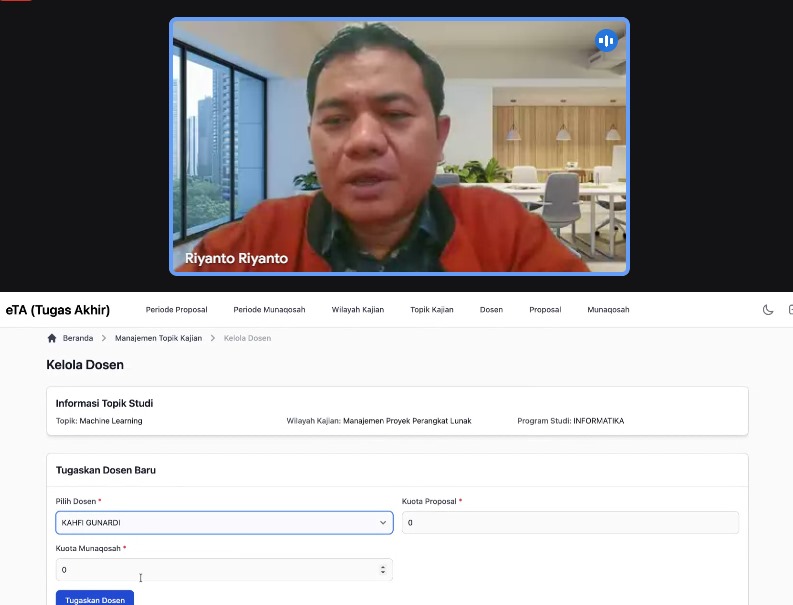The image size is (793, 605).
Task: Go to Manajemen Topik Kajian breadcrumb
Action: pyautogui.click(x=158, y=339)
